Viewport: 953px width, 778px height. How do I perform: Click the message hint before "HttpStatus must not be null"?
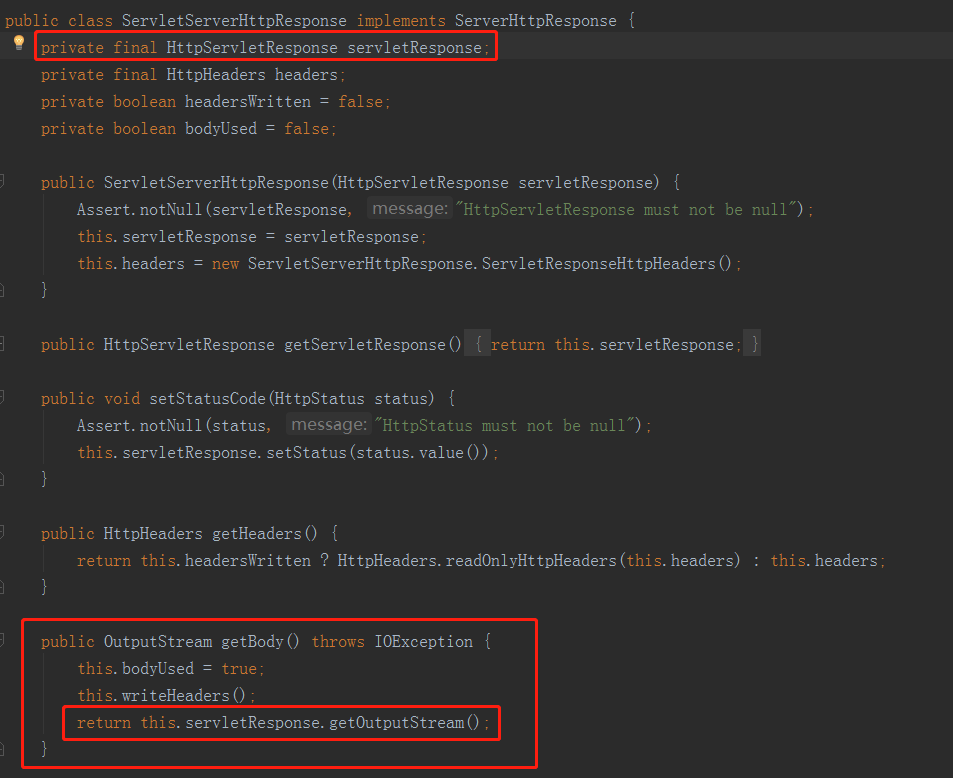327,425
